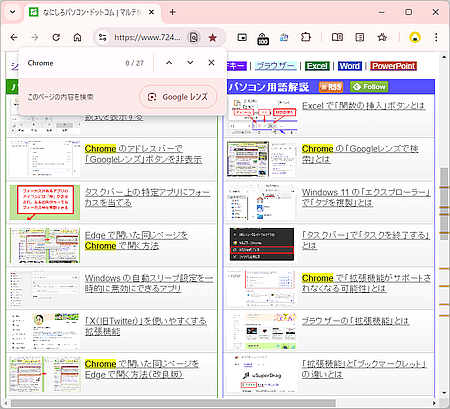
Task: Open the Word category link
Action: pyautogui.click(x=350, y=66)
